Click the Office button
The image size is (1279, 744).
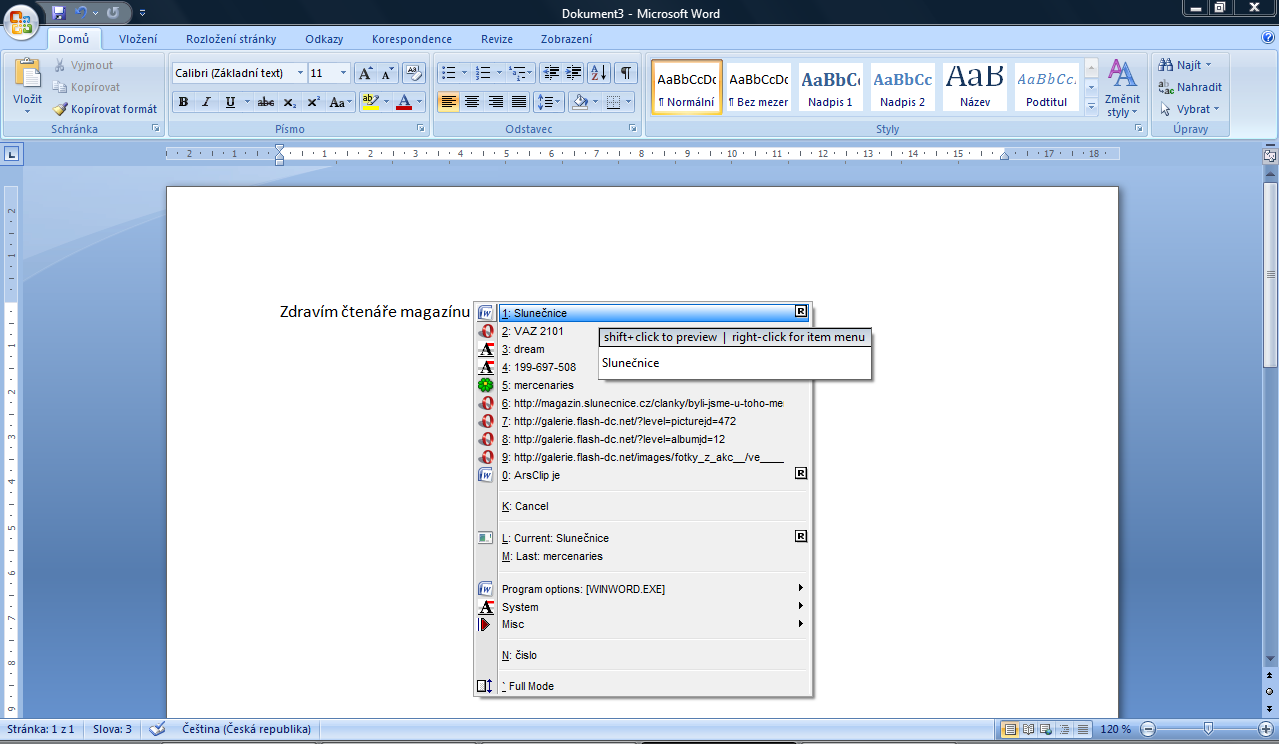pyautogui.click(x=20, y=20)
